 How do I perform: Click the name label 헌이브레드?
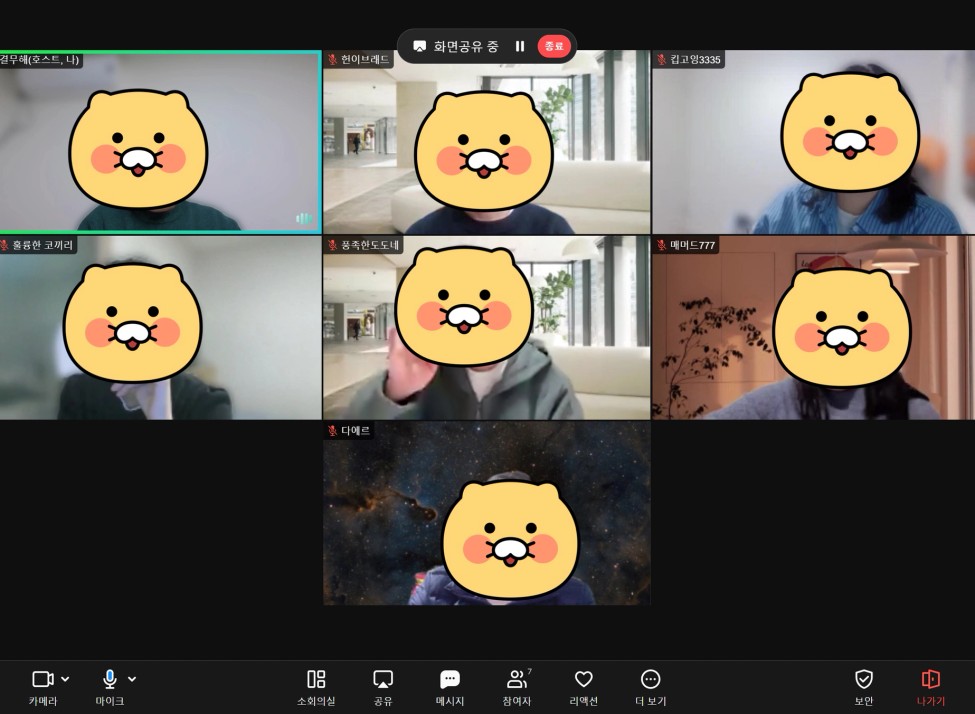click(x=365, y=60)
